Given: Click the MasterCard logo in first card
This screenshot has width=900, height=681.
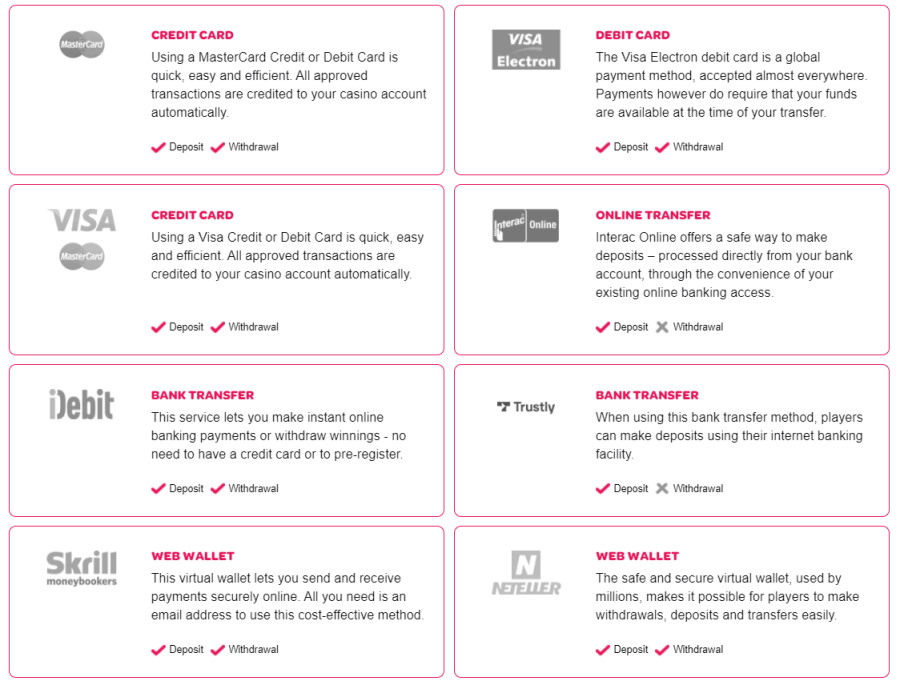Looking at the screenshot, I should [82, 44].
